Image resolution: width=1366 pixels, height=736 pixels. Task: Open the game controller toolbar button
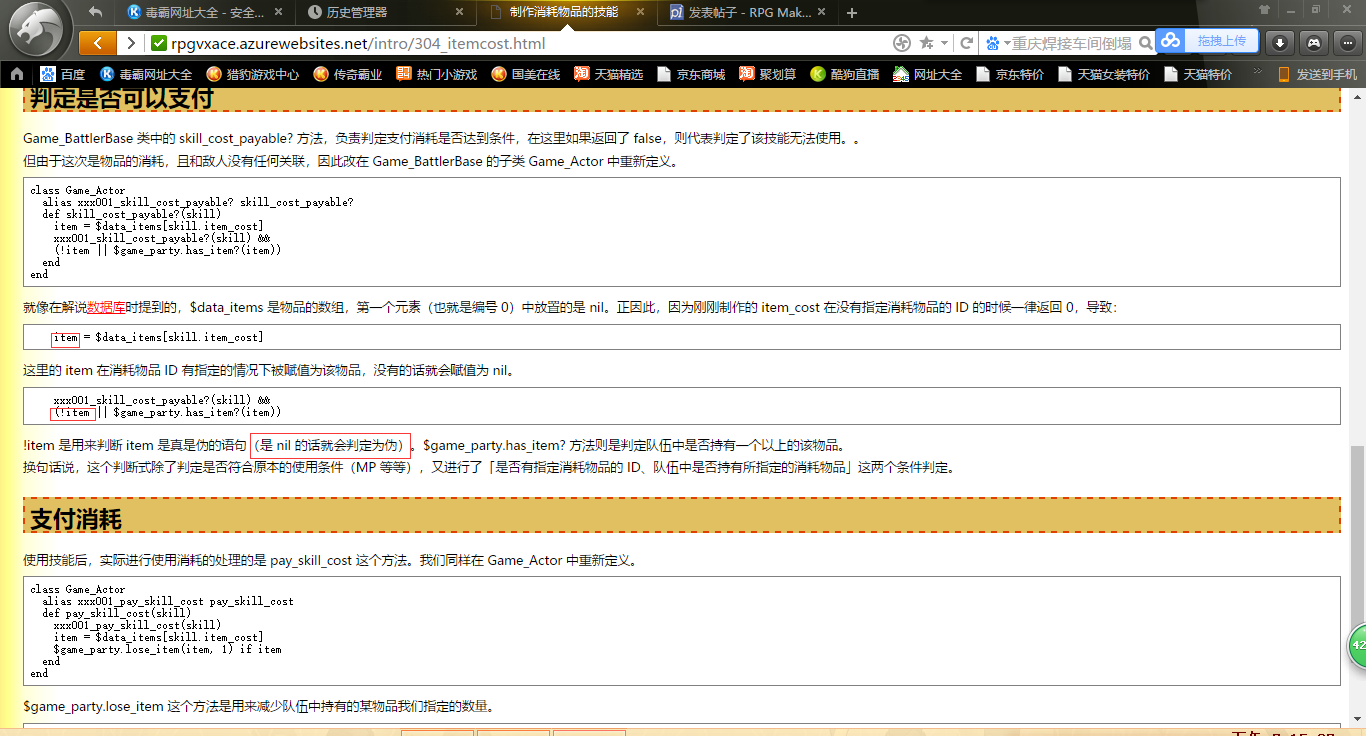1314,43
